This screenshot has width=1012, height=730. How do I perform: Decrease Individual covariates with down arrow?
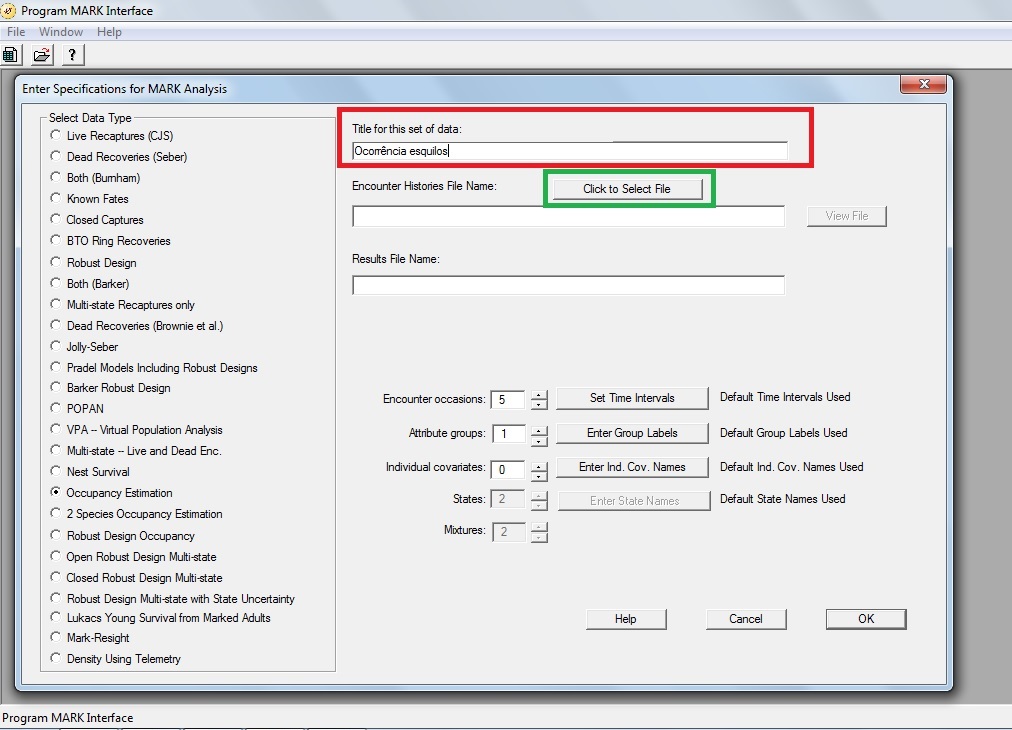pyautogui.click(x=539, y=476)
